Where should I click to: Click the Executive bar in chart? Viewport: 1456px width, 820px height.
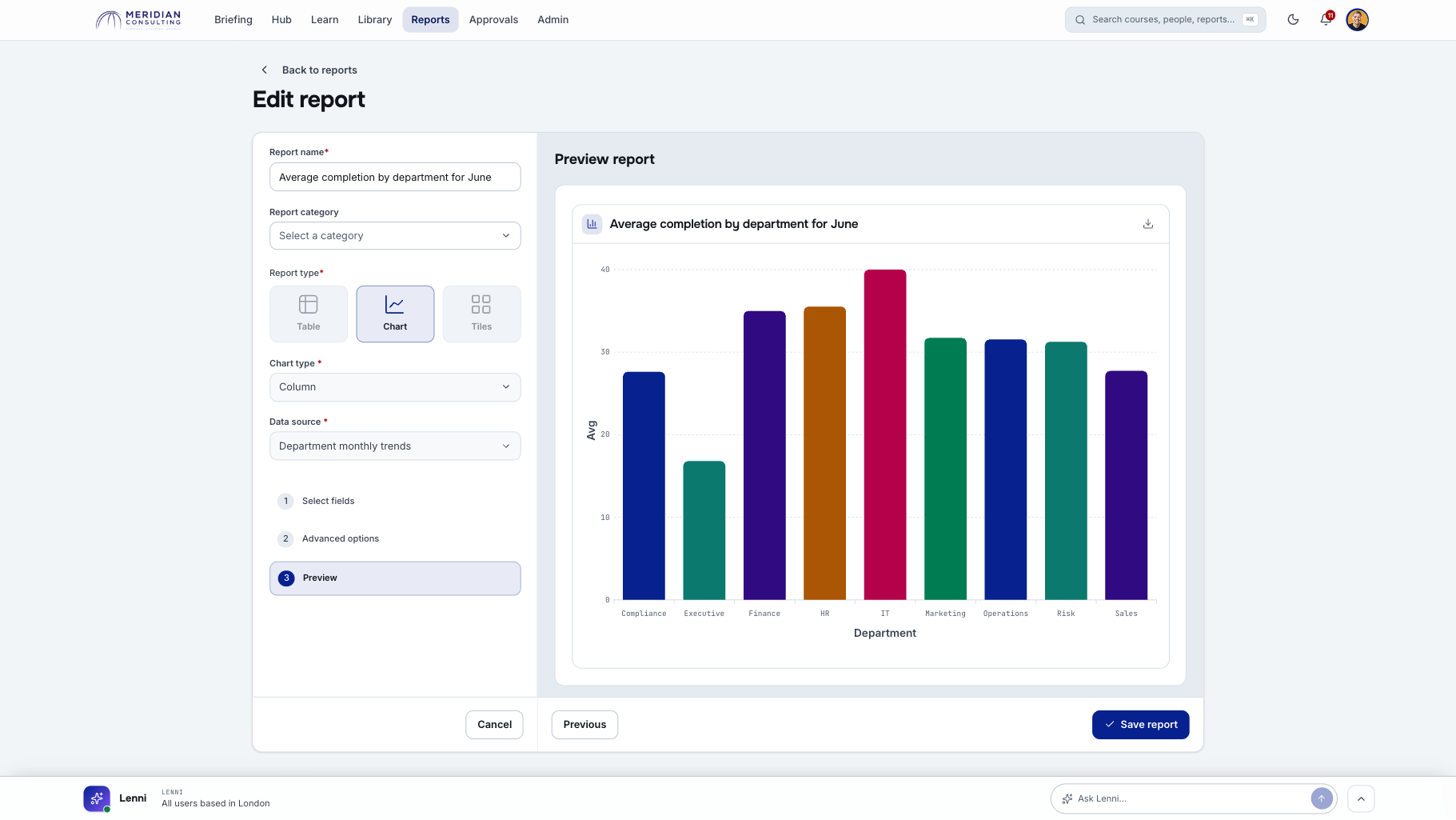[x=704, y=530]
